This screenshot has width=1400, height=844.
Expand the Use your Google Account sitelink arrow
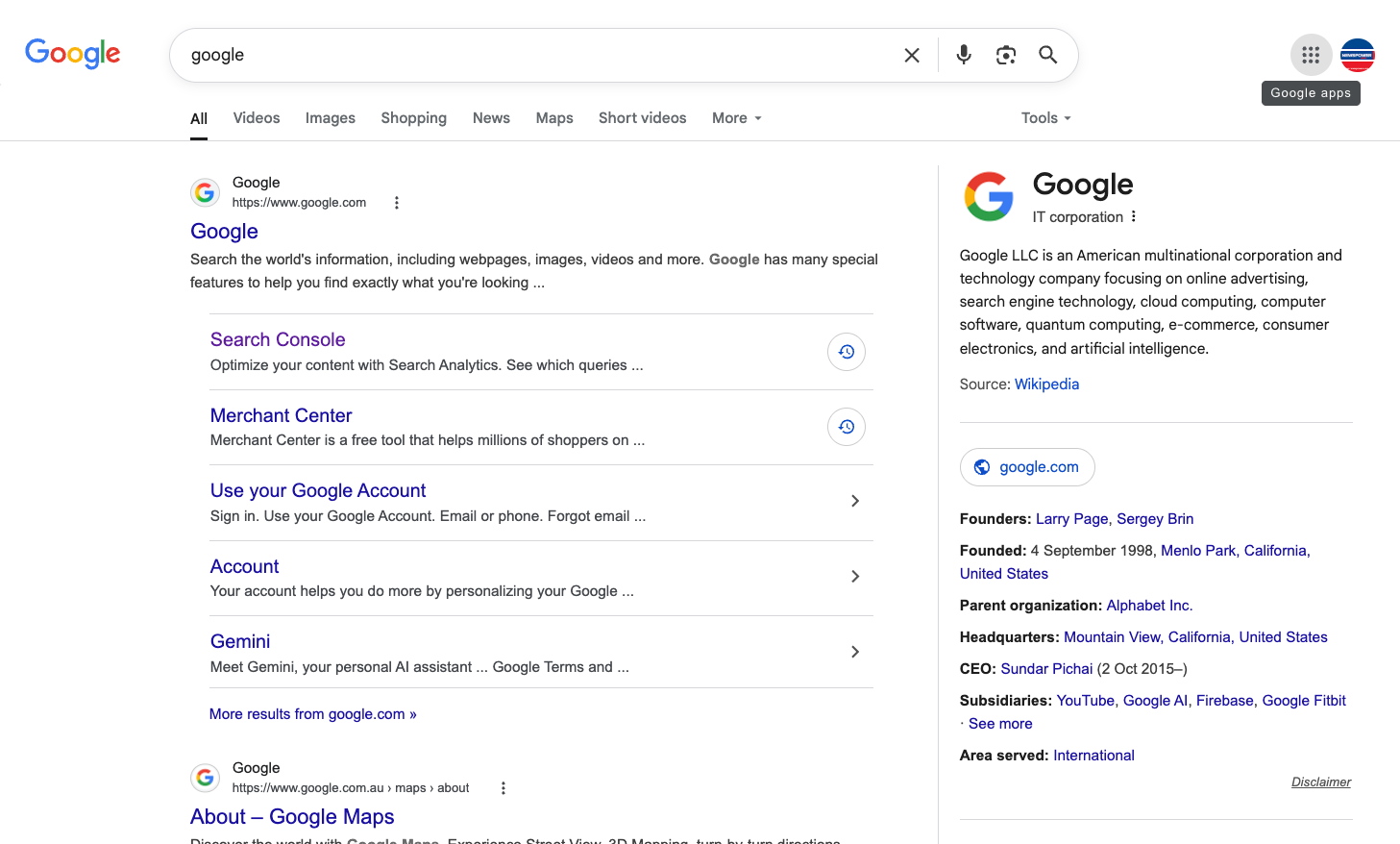coord(855,501)
